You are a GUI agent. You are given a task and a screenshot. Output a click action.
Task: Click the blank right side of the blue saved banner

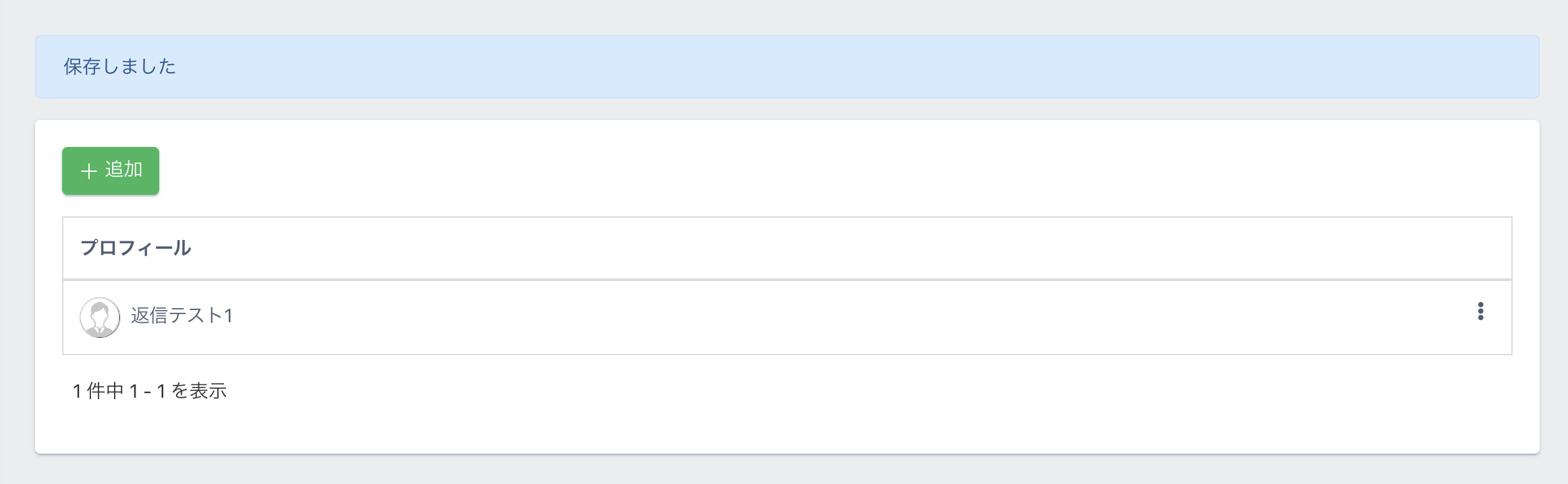[x=1214, y=67]
